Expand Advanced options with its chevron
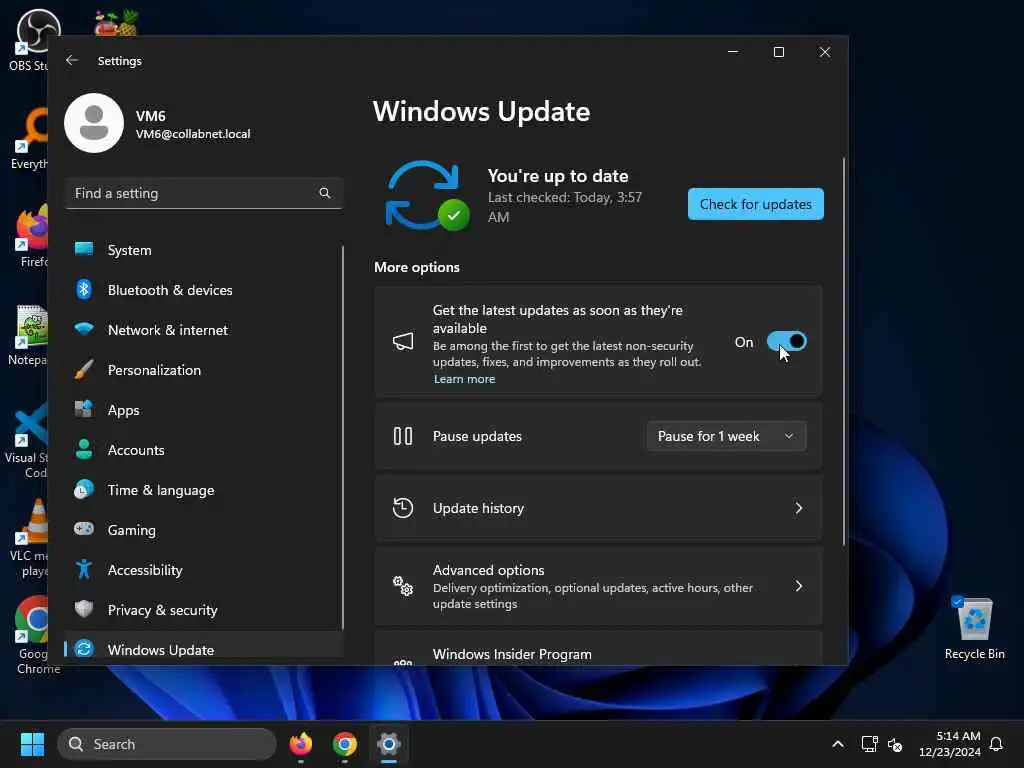The image size is (1024, 768). click(798, 586)
